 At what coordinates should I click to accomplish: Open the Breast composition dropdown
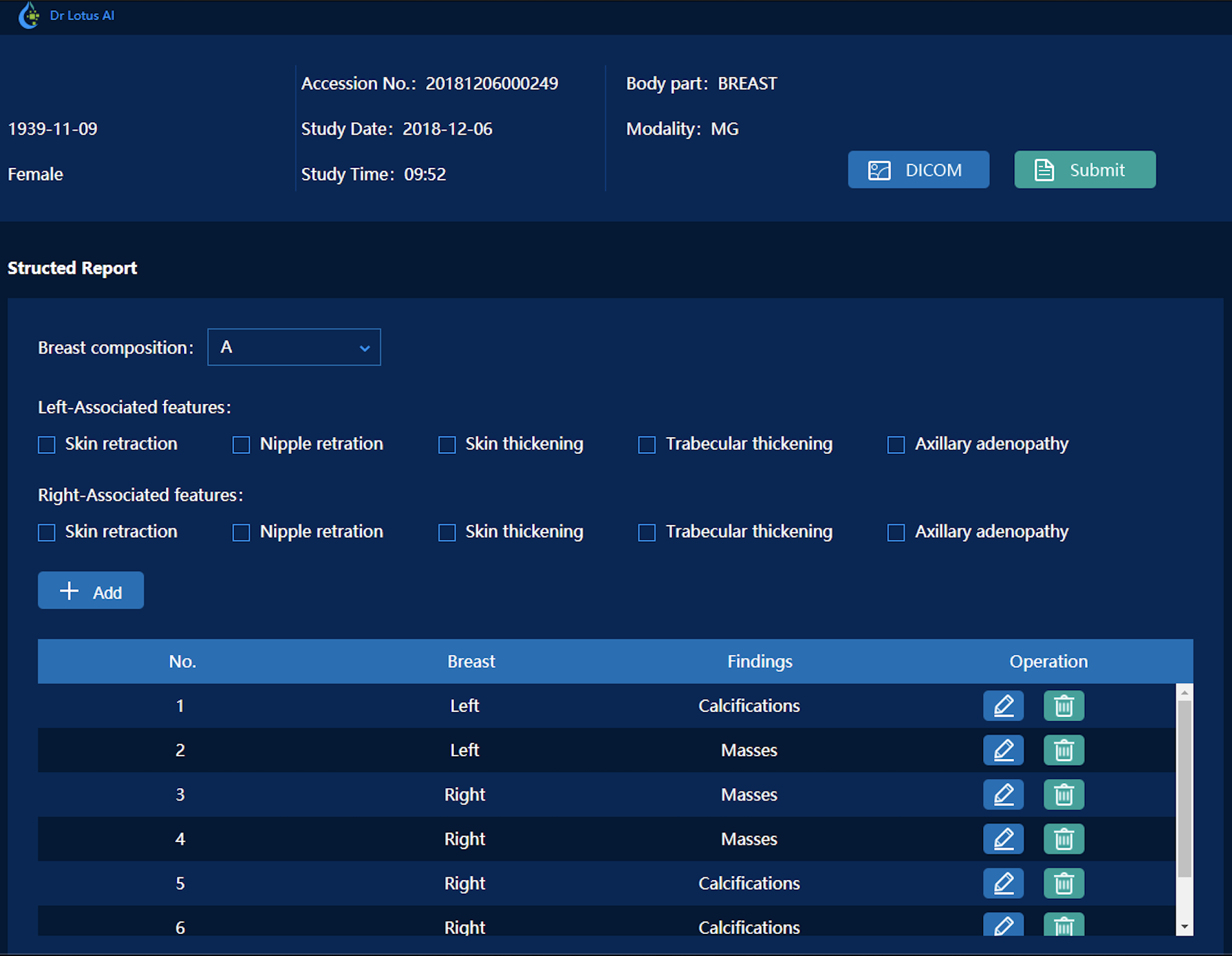click(294, 347)
